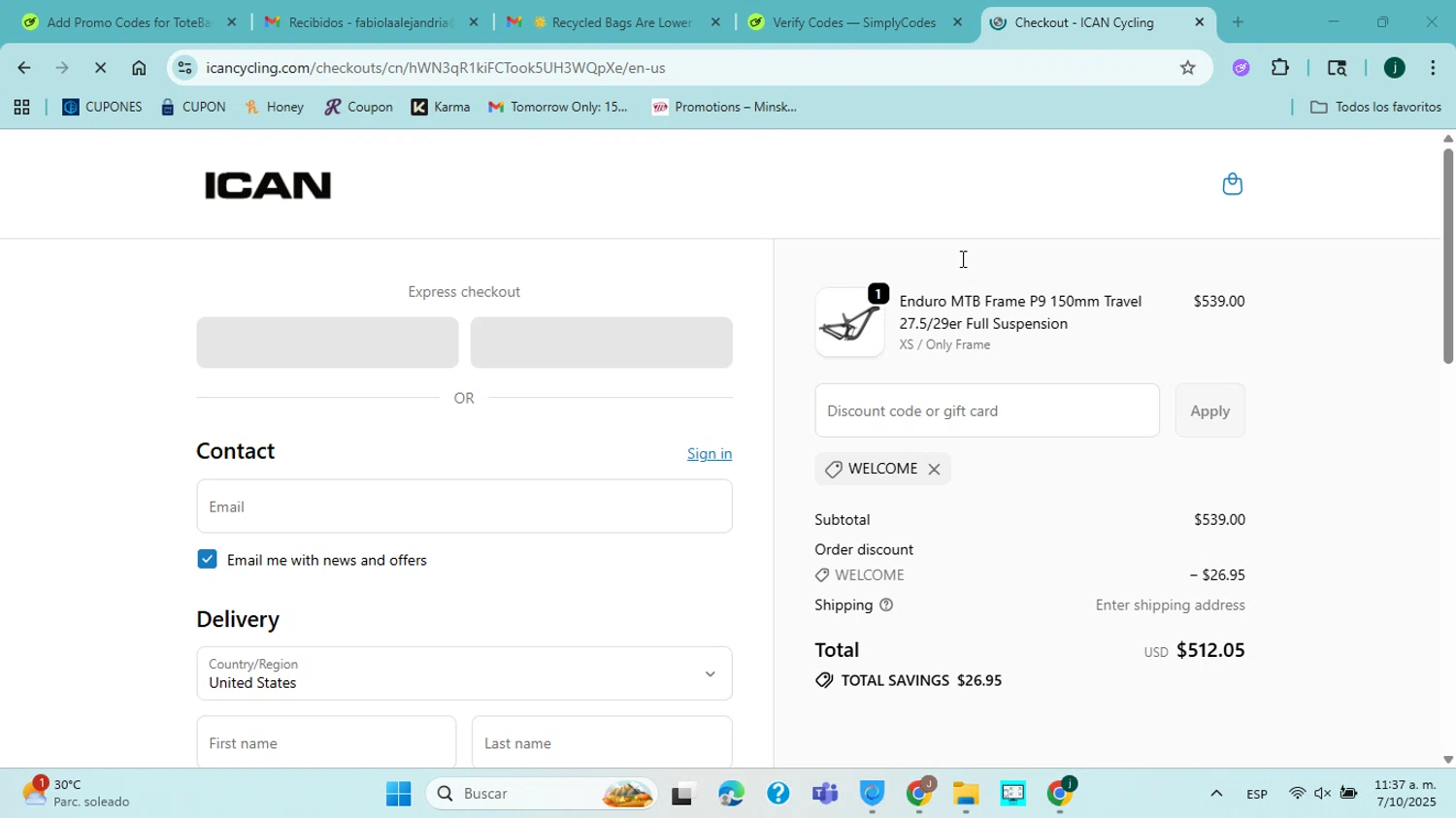Open the Tomorrow Only bookmark

tap(558, 108)
